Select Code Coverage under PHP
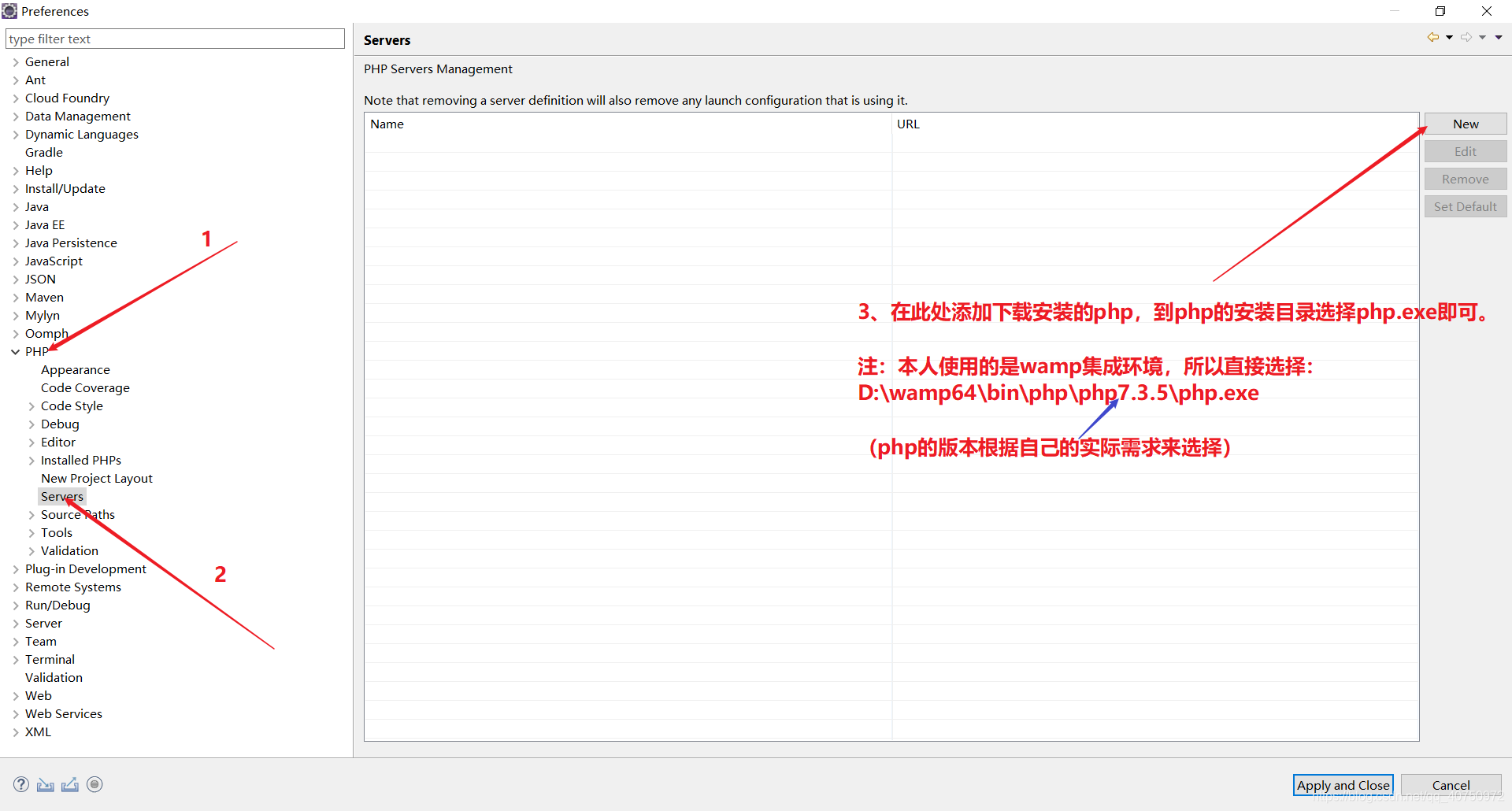The width and height of the screenshot is (1512, 811). click(85, 388)
